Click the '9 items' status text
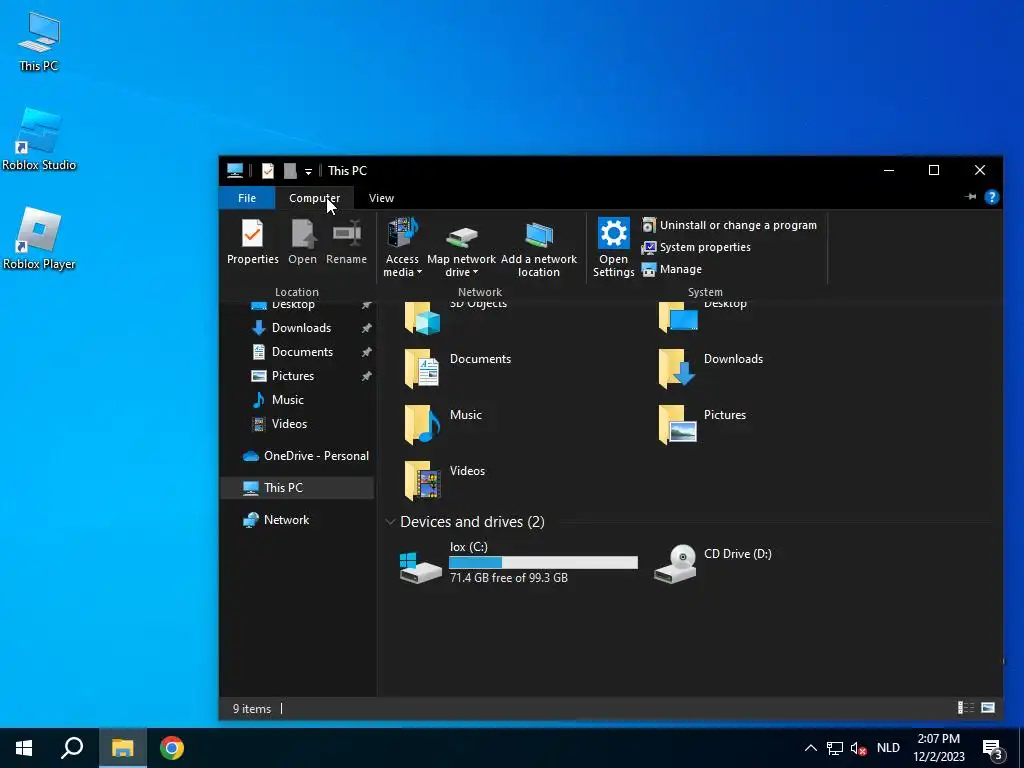This screenshot has width=1024, height=768. [251, 709]
